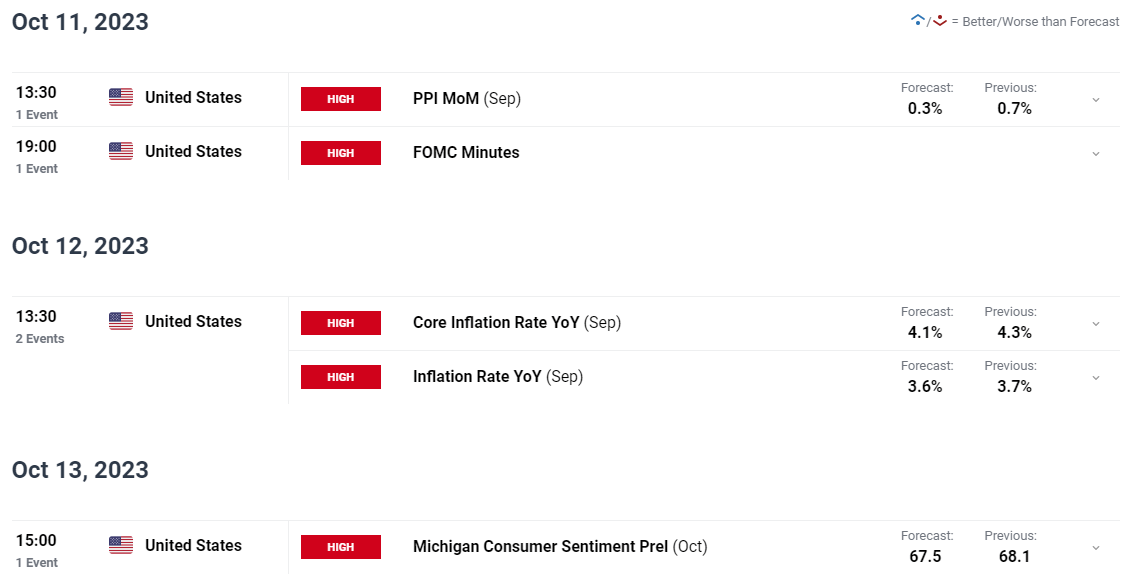1122x581 pixels.
Task: Click the HIGH badge beside FOMC Minutes
Action: tap(341, 153)
